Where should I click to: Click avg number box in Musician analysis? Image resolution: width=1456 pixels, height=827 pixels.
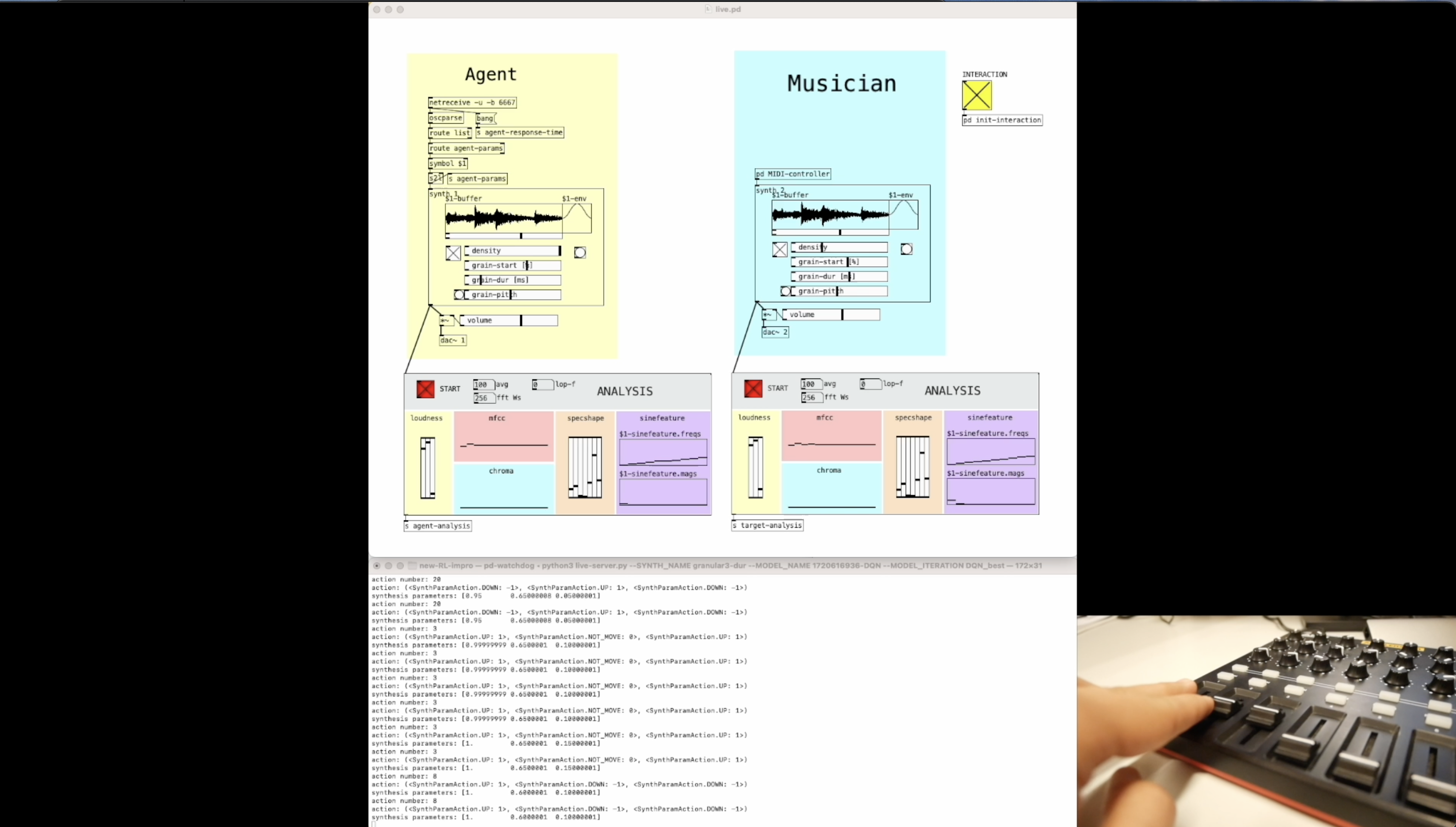tap(811, 384)
